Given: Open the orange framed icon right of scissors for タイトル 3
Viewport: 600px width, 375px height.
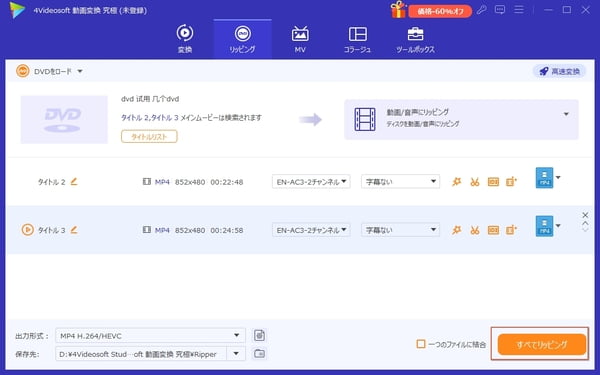Looking at the screenshot, I should coord(493,230).
